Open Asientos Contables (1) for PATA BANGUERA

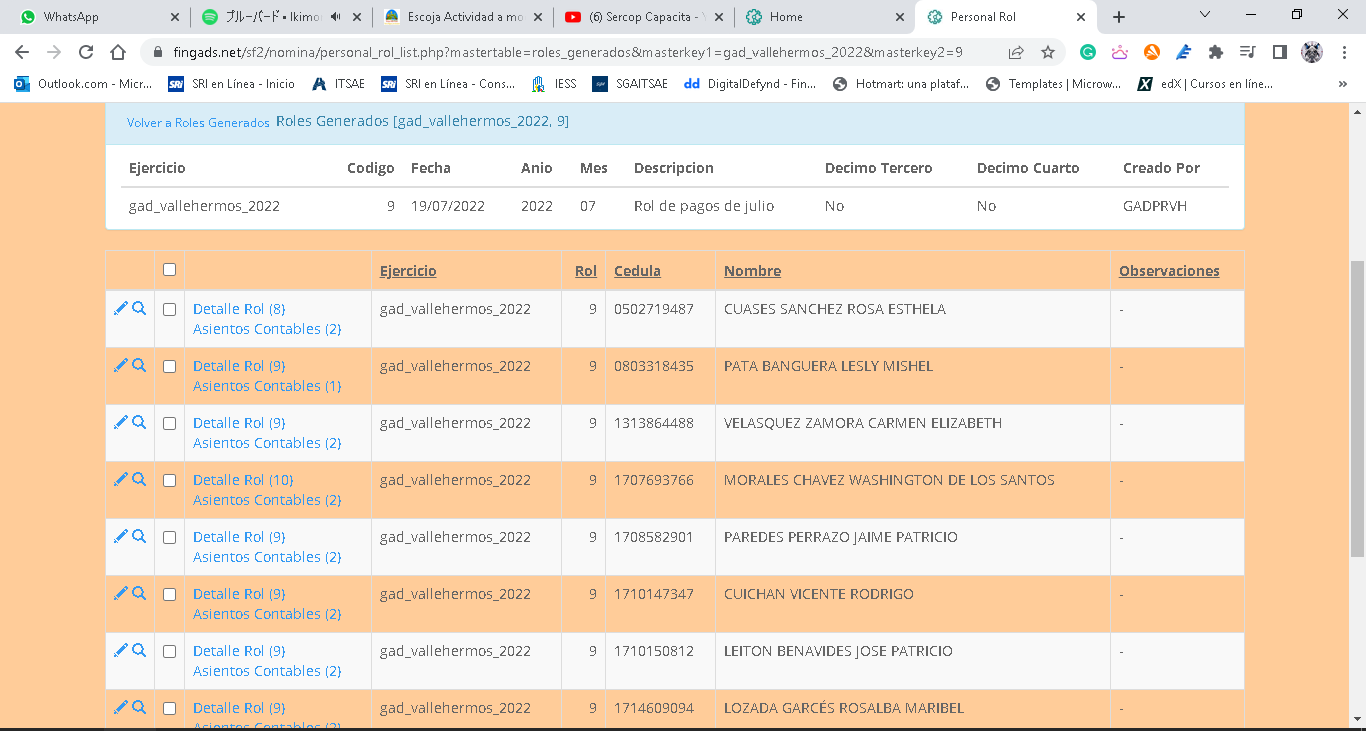coord(267,386)
